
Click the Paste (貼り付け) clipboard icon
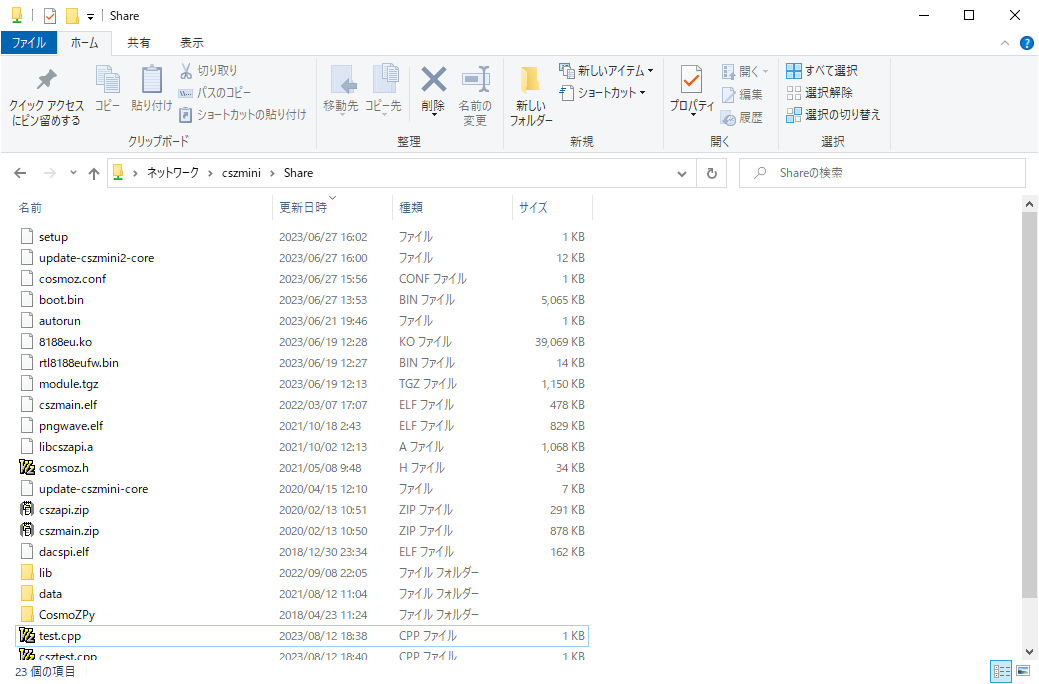pyautogui.click(x=151, y=80)
